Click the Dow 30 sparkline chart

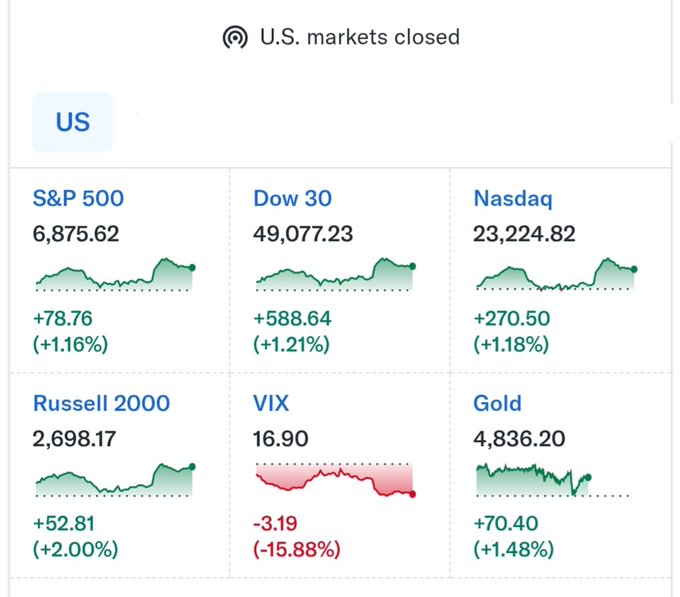click(x=334, y=274)
